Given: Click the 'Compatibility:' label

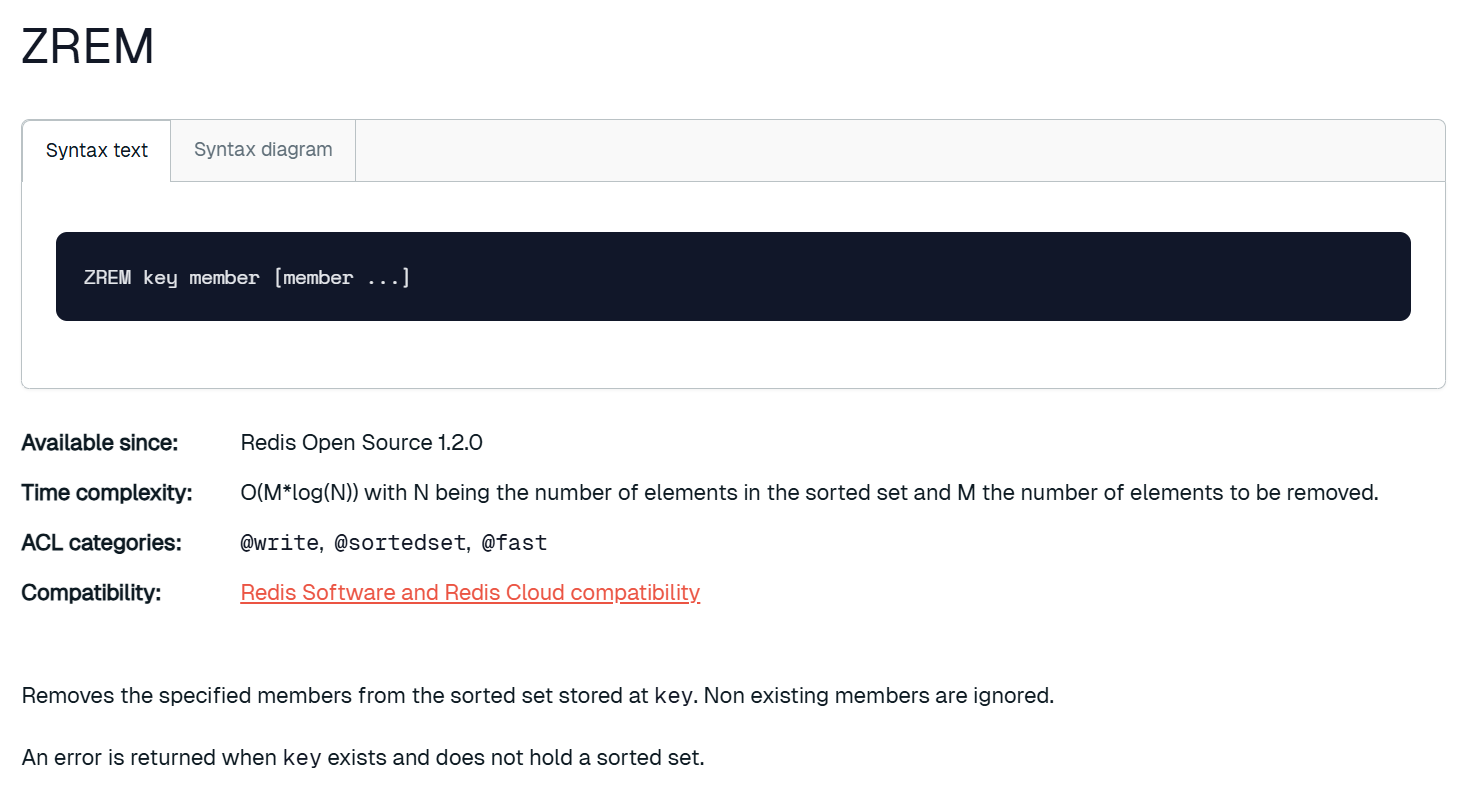Looking at the screenshot, I should click(92, 592).
